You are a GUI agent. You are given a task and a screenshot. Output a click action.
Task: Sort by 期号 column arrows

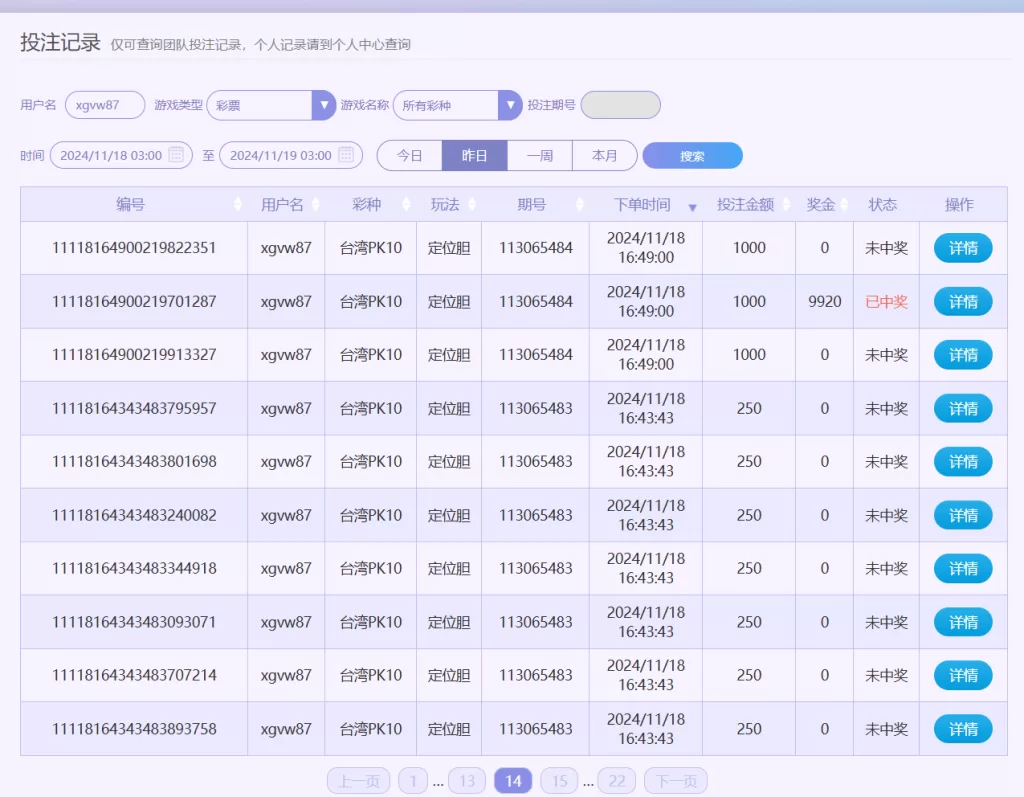click(580, 204)
